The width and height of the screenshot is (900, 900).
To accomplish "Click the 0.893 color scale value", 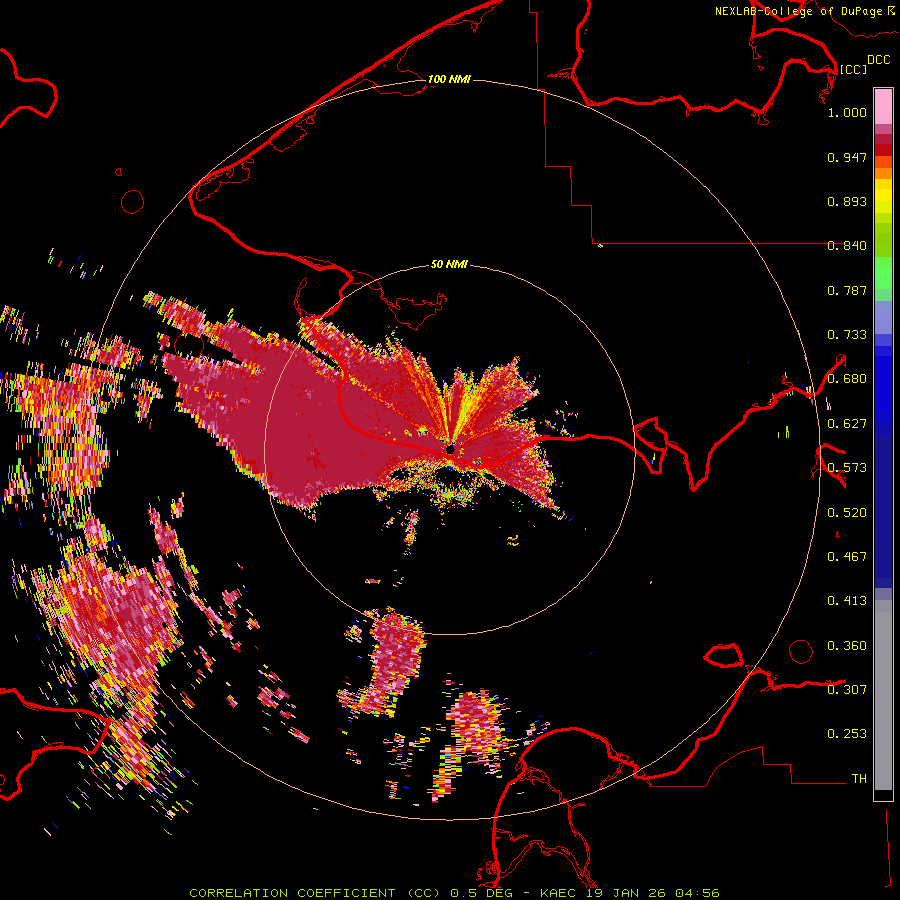I will pyautogui.click(x=847, y=201).
